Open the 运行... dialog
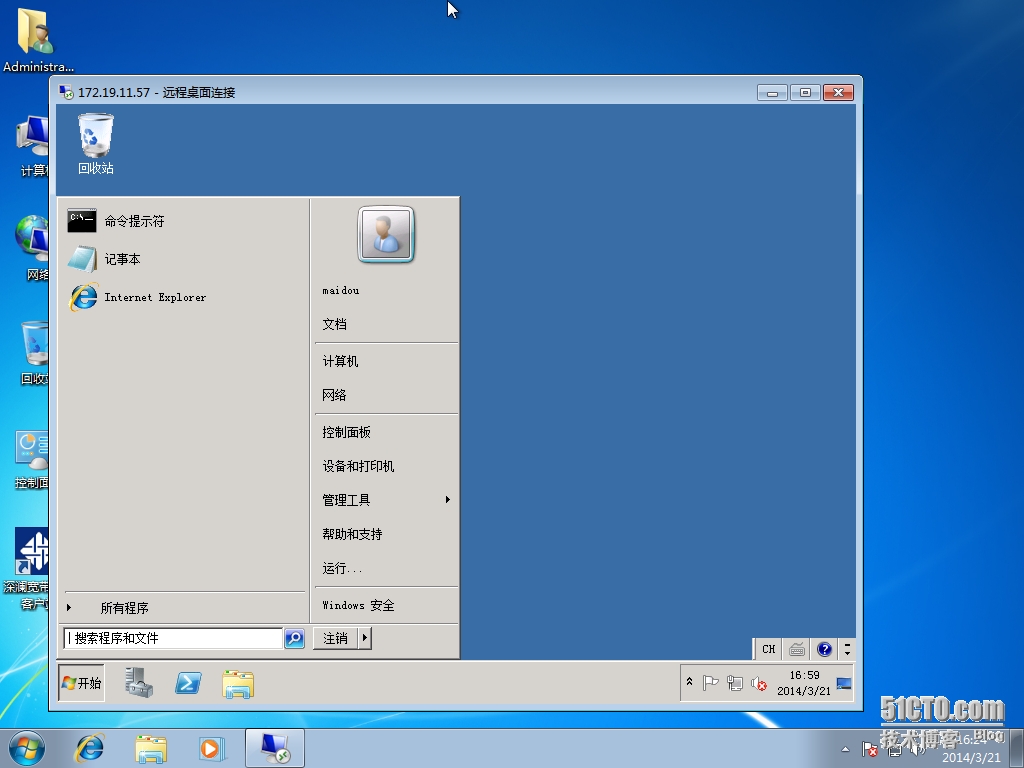 [342, 568]
